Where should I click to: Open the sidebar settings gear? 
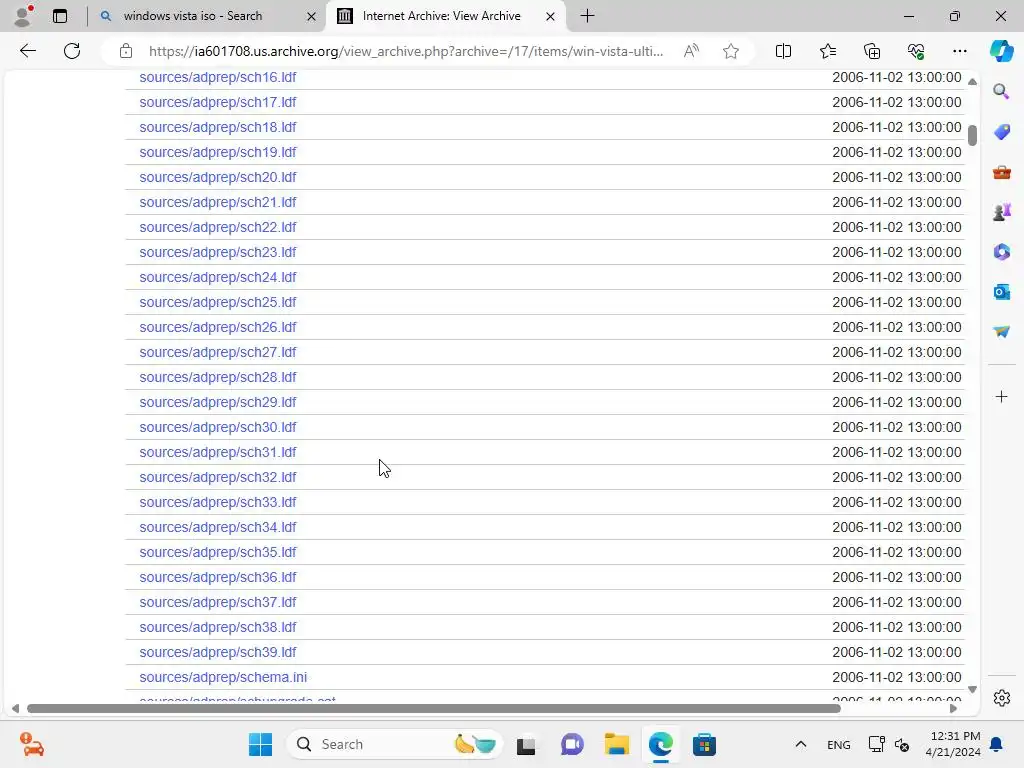coord(1001,698)
